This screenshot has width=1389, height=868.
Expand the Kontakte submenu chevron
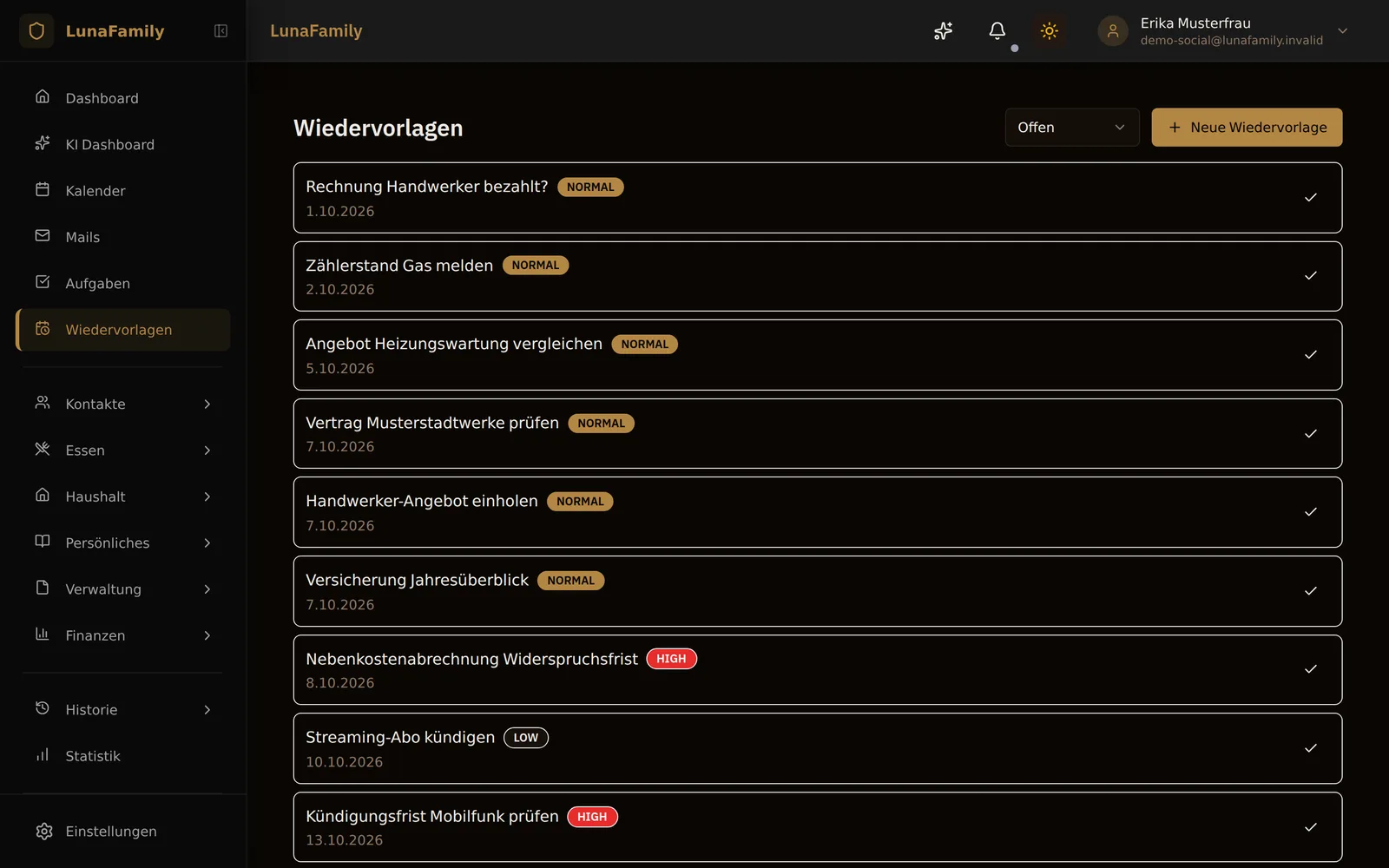click(x=207, y=404)
